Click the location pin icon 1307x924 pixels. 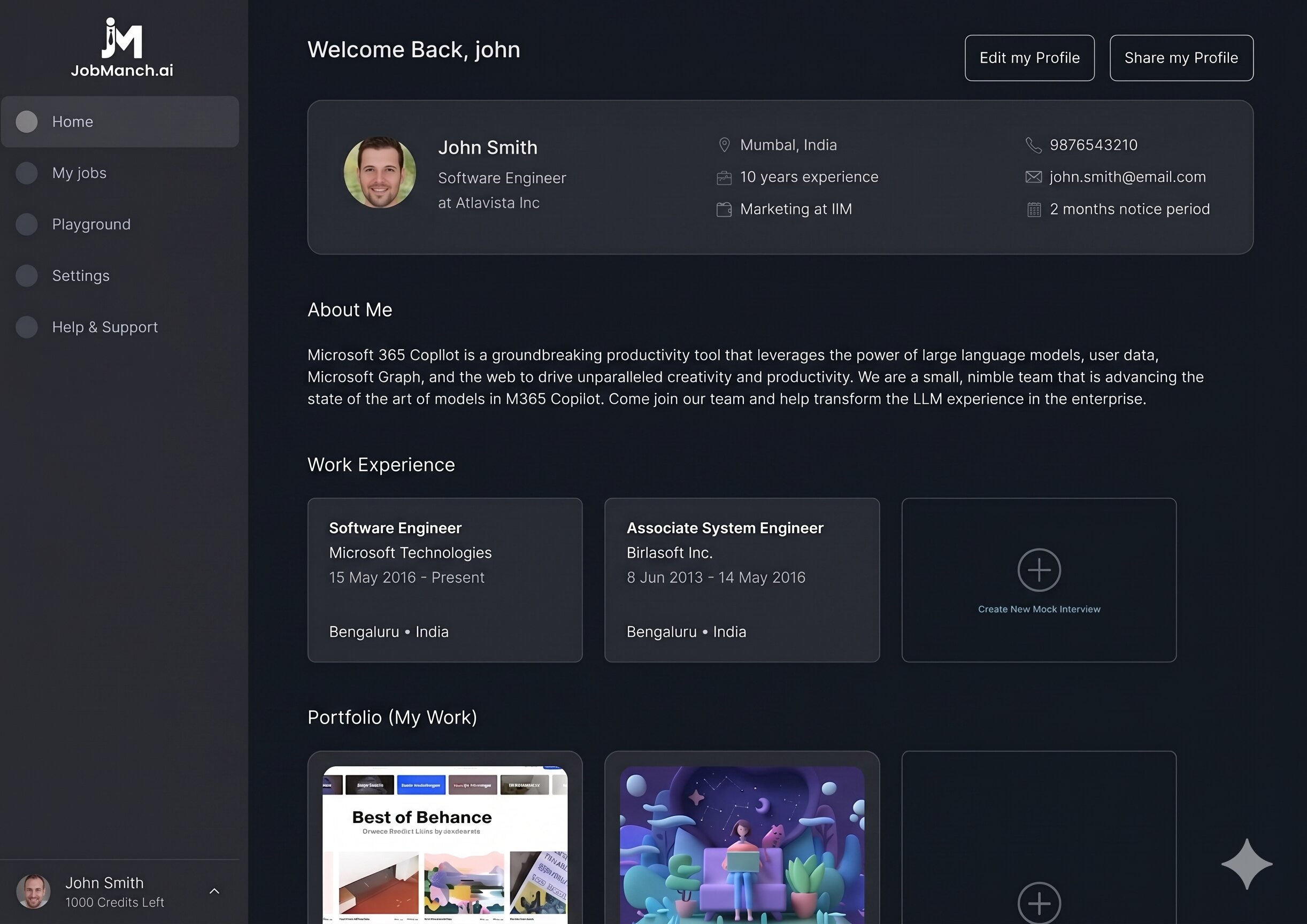[x=724, y=145]
